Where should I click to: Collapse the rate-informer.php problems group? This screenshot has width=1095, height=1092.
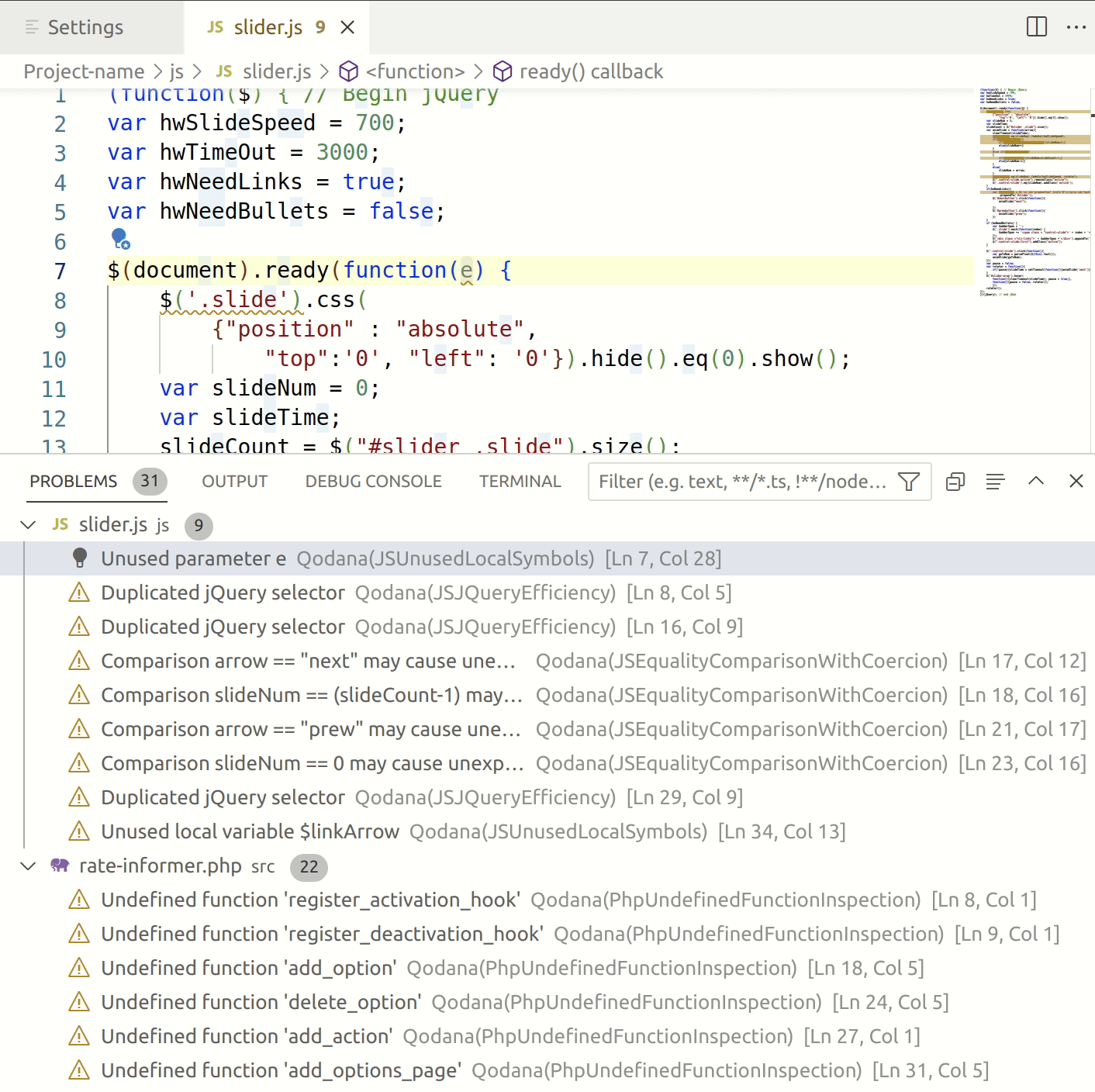pyautogui.click(x=28, y=866)
